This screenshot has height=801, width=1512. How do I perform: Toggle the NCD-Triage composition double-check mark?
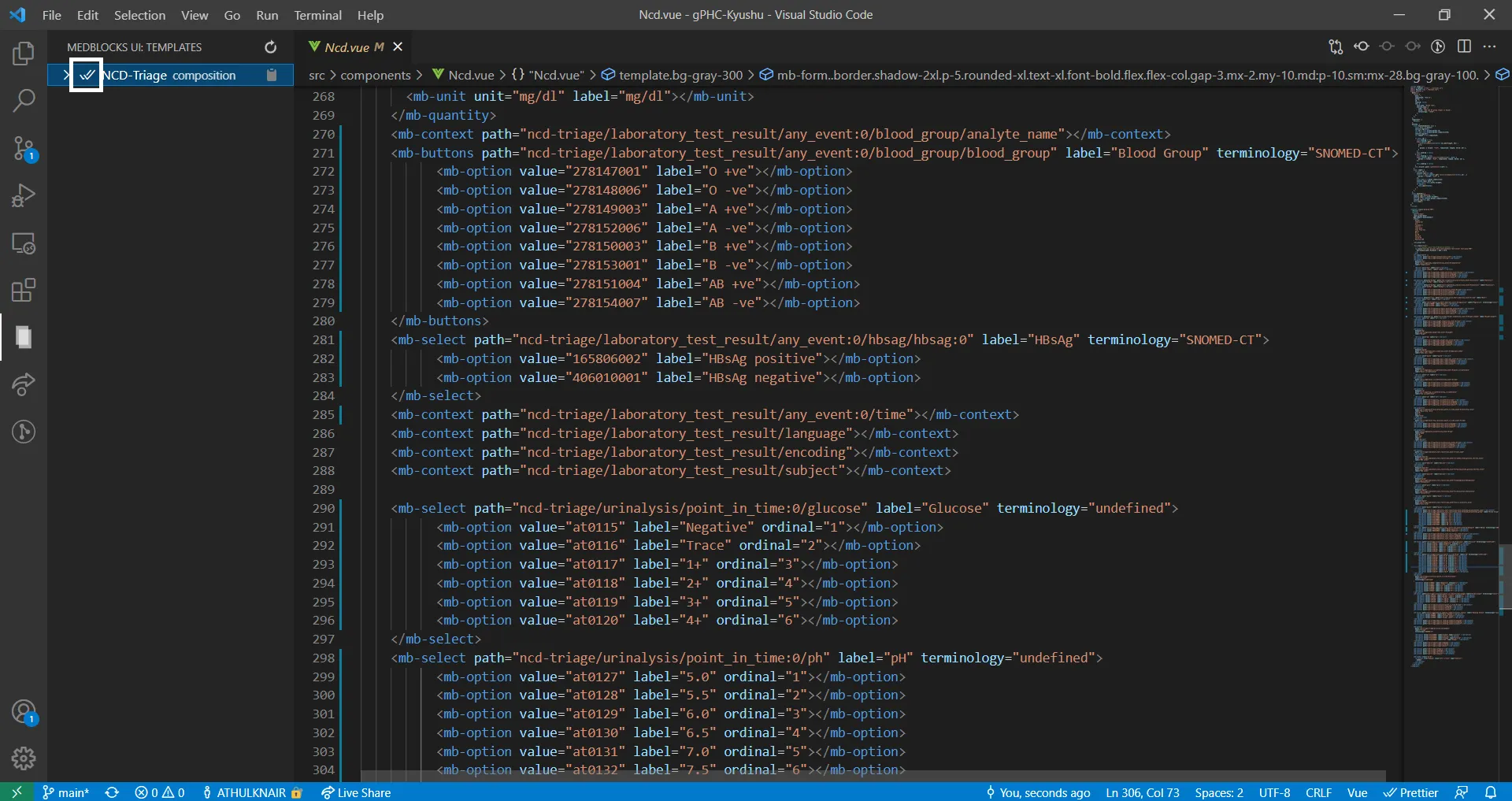(x=87, y=75)
